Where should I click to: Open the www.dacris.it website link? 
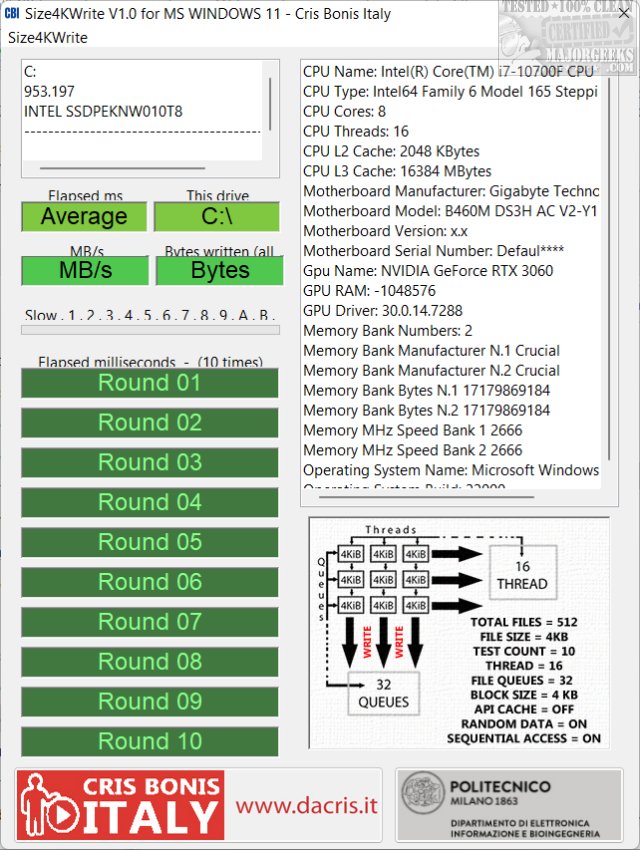click(x=307, y=805)
